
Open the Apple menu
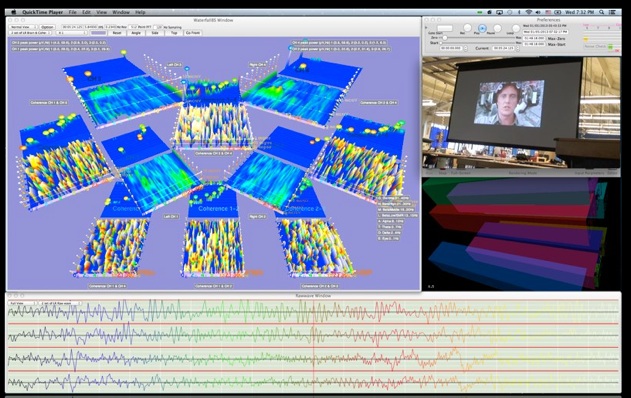tap(13, 12)
